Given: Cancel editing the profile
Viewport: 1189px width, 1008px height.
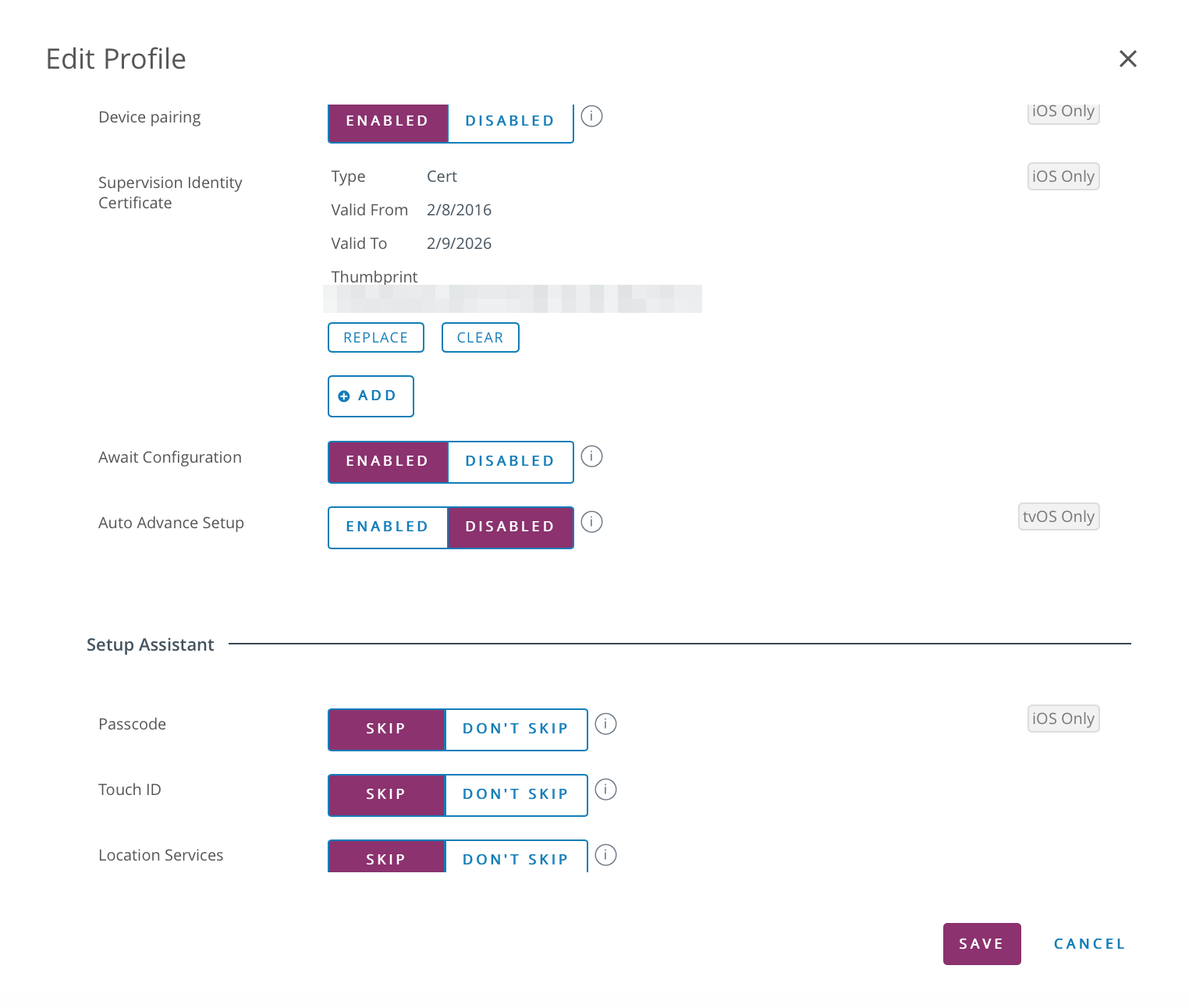Looking at the screenshot, I should pyautogui.click(x=1089, y=944).
